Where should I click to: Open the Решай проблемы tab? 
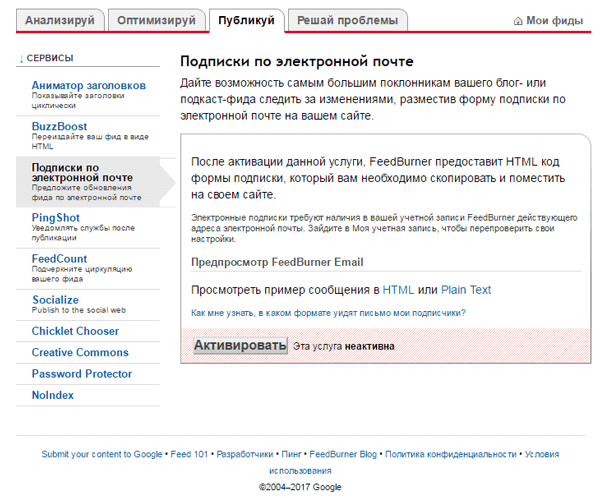coord(346,20)
